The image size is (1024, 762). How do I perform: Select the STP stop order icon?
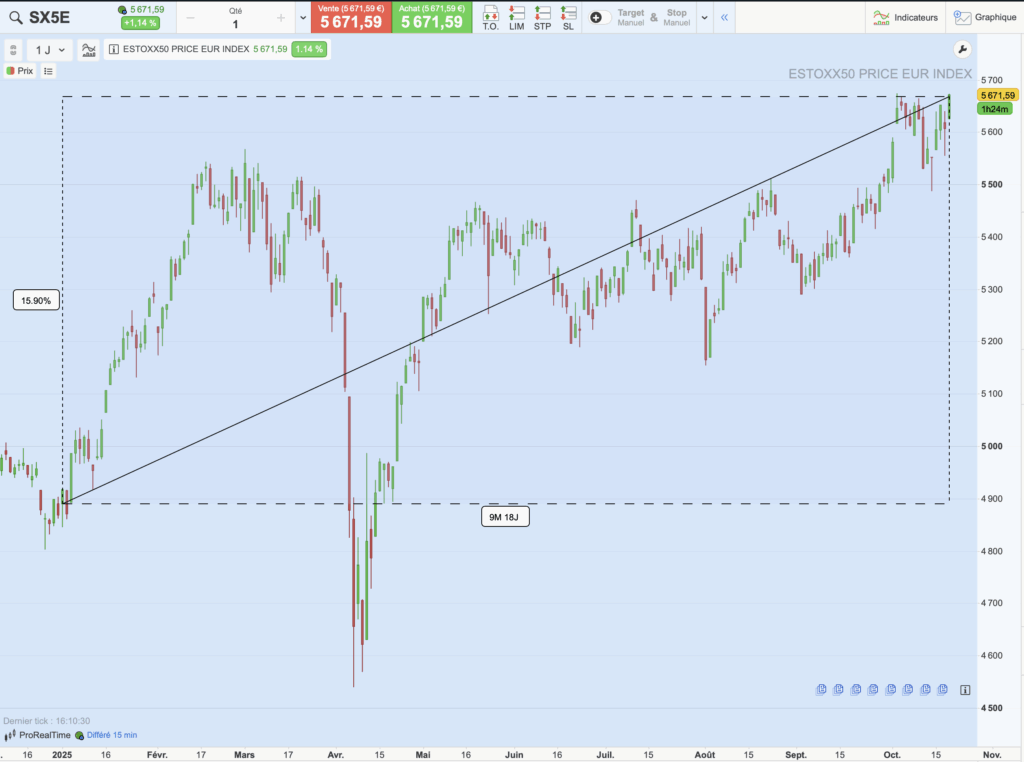541,16
